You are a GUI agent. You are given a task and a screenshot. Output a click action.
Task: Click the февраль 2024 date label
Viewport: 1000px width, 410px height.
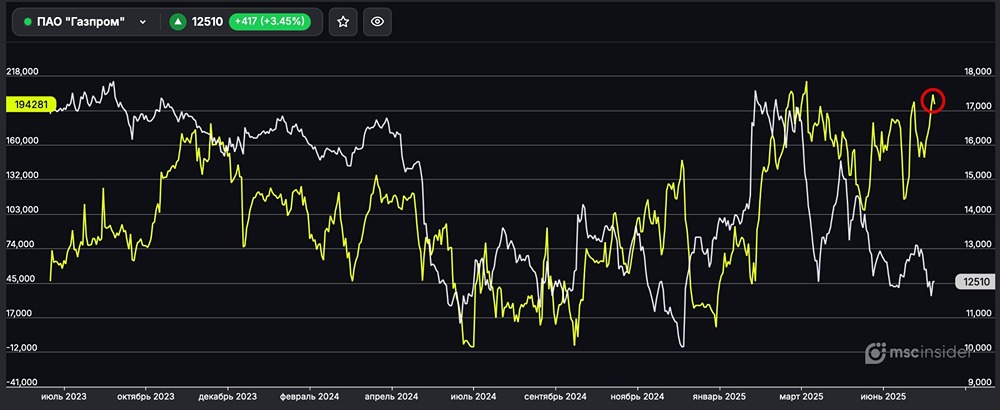coord(309,396)
